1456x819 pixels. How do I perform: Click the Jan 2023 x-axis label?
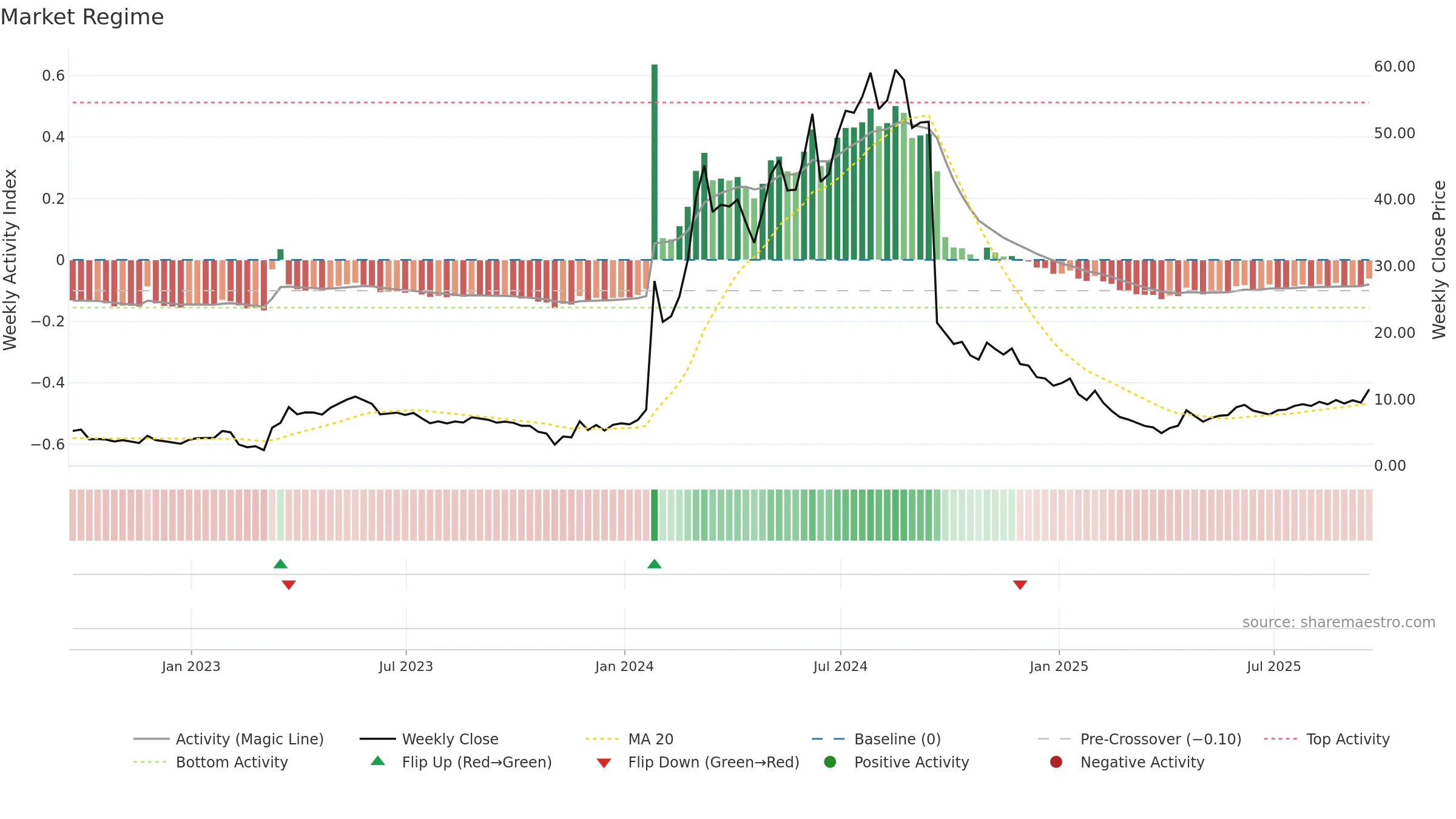click(x=191, y=667)
